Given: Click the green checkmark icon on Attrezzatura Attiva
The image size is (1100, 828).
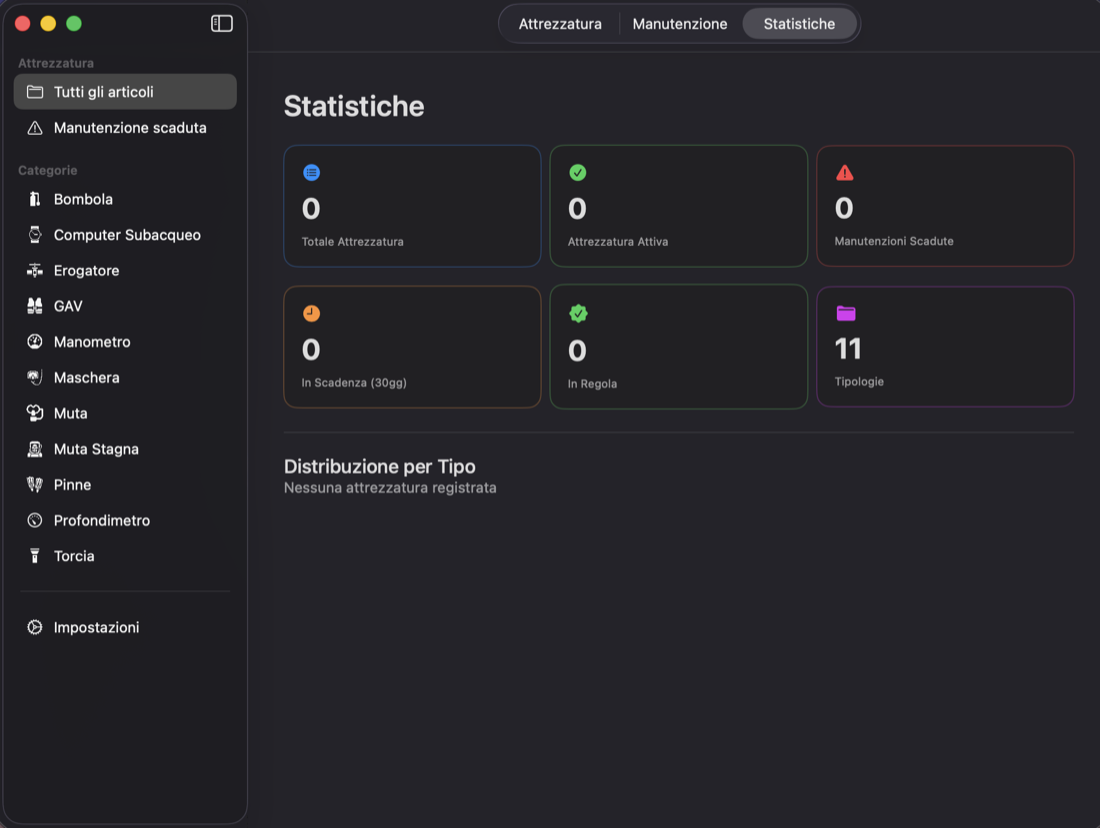Looking at the screenshot, I should pos(577,173).
